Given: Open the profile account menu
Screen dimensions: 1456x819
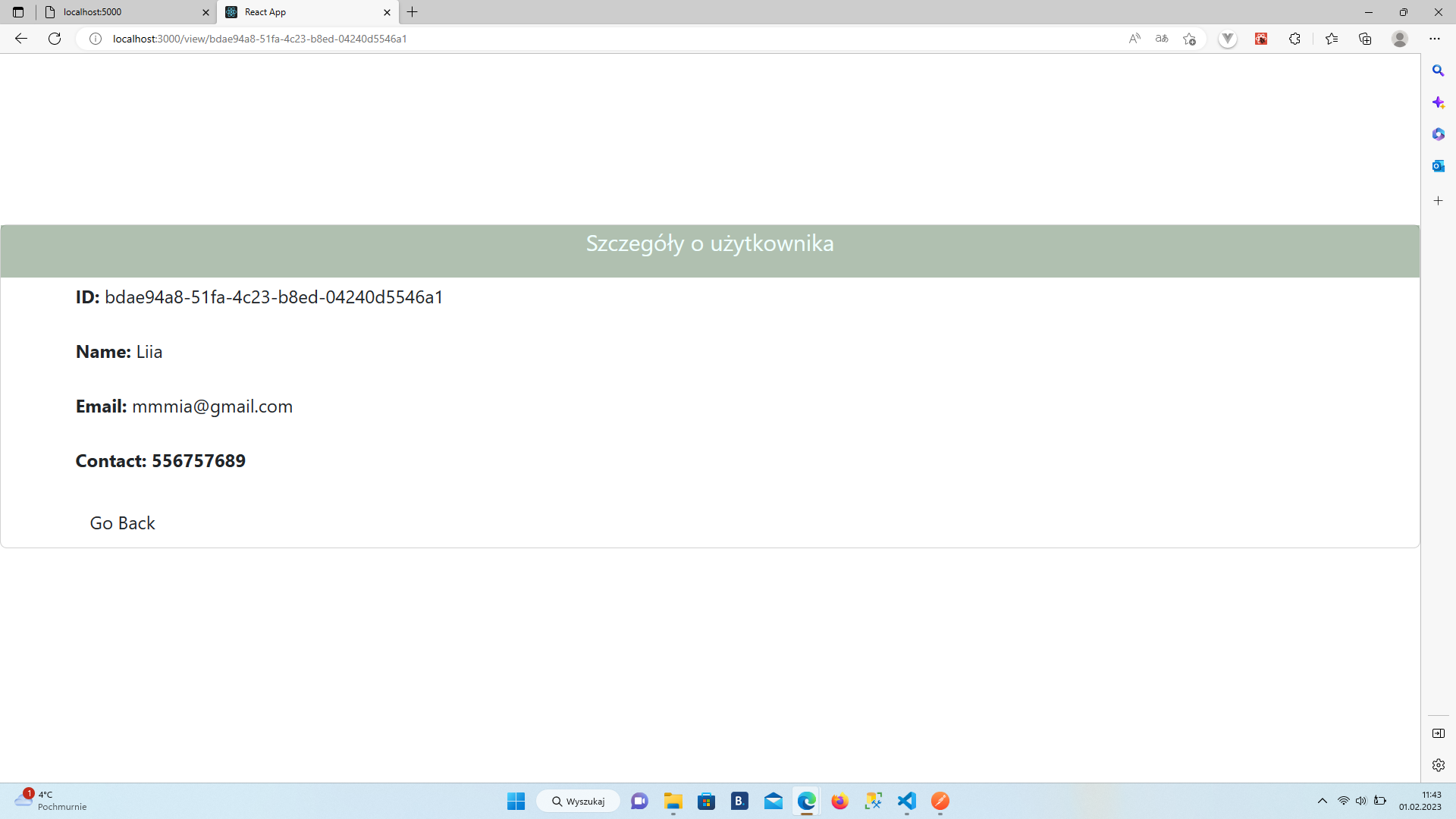Looking at the screenshot, I should 1400,39.
